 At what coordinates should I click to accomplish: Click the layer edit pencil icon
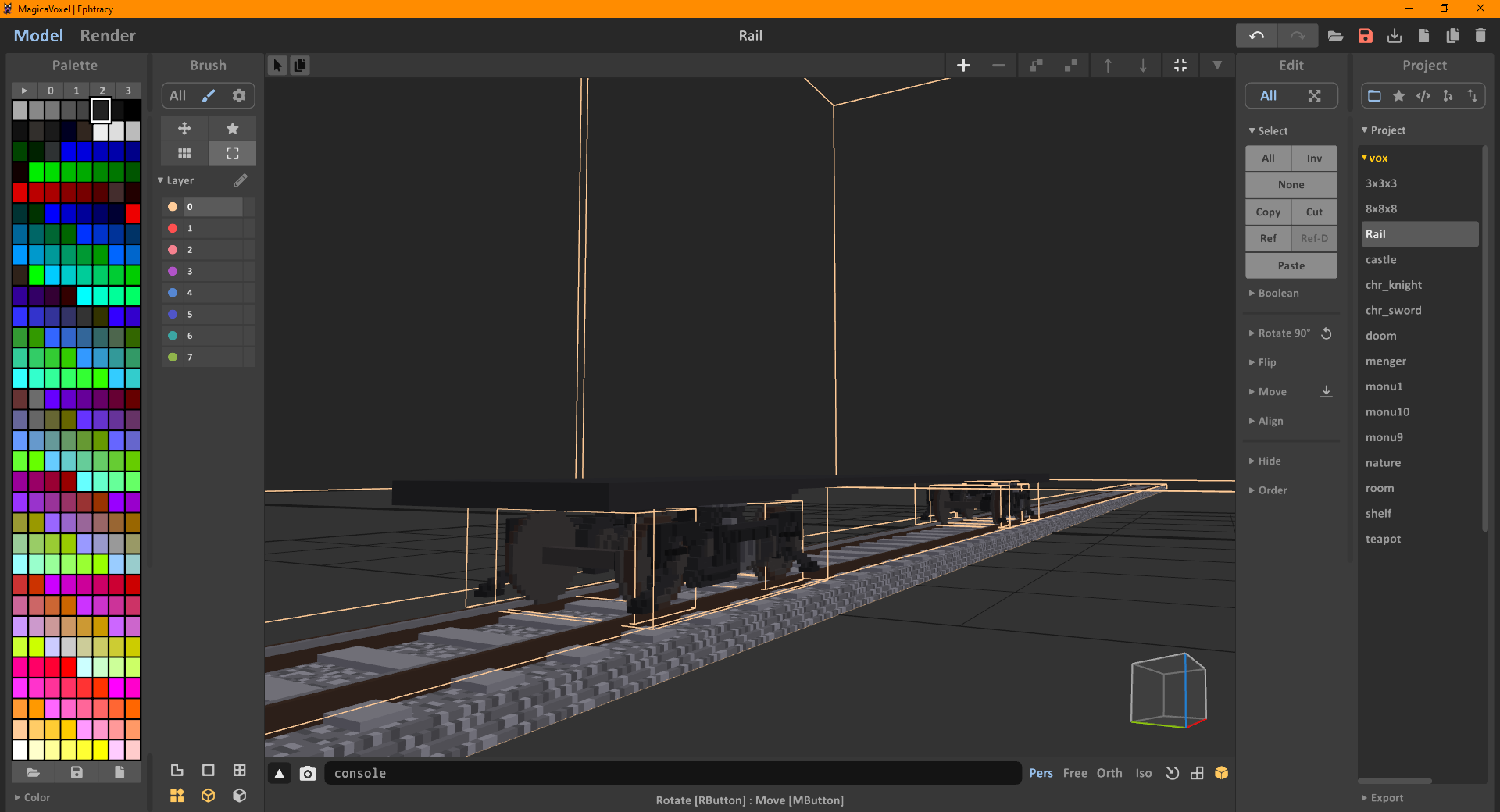[241, 180]
